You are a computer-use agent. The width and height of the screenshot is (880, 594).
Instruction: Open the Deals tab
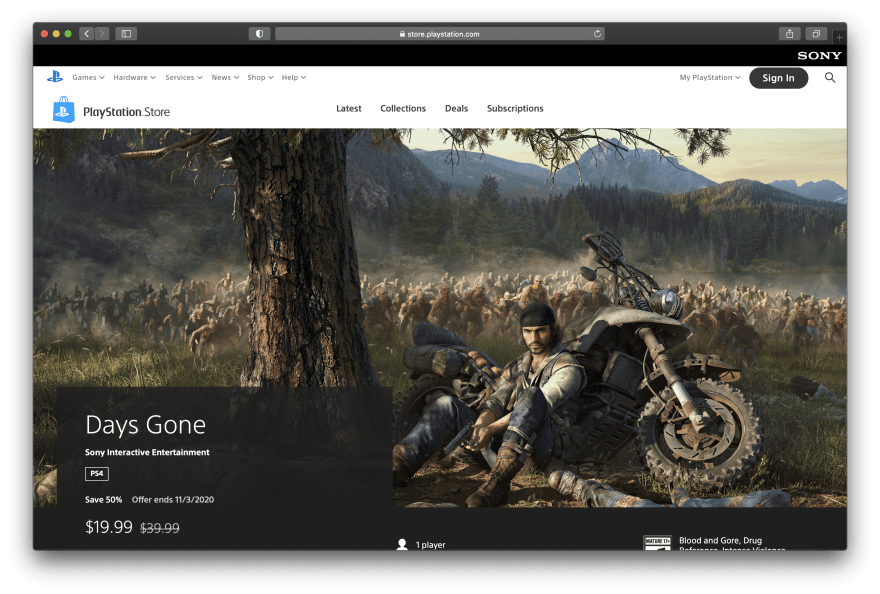pos(456,108)
